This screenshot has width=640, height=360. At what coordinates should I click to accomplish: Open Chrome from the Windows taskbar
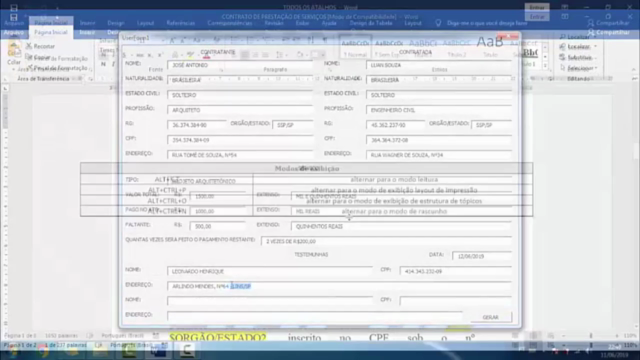pyautogui.click(x=43, y=352)
